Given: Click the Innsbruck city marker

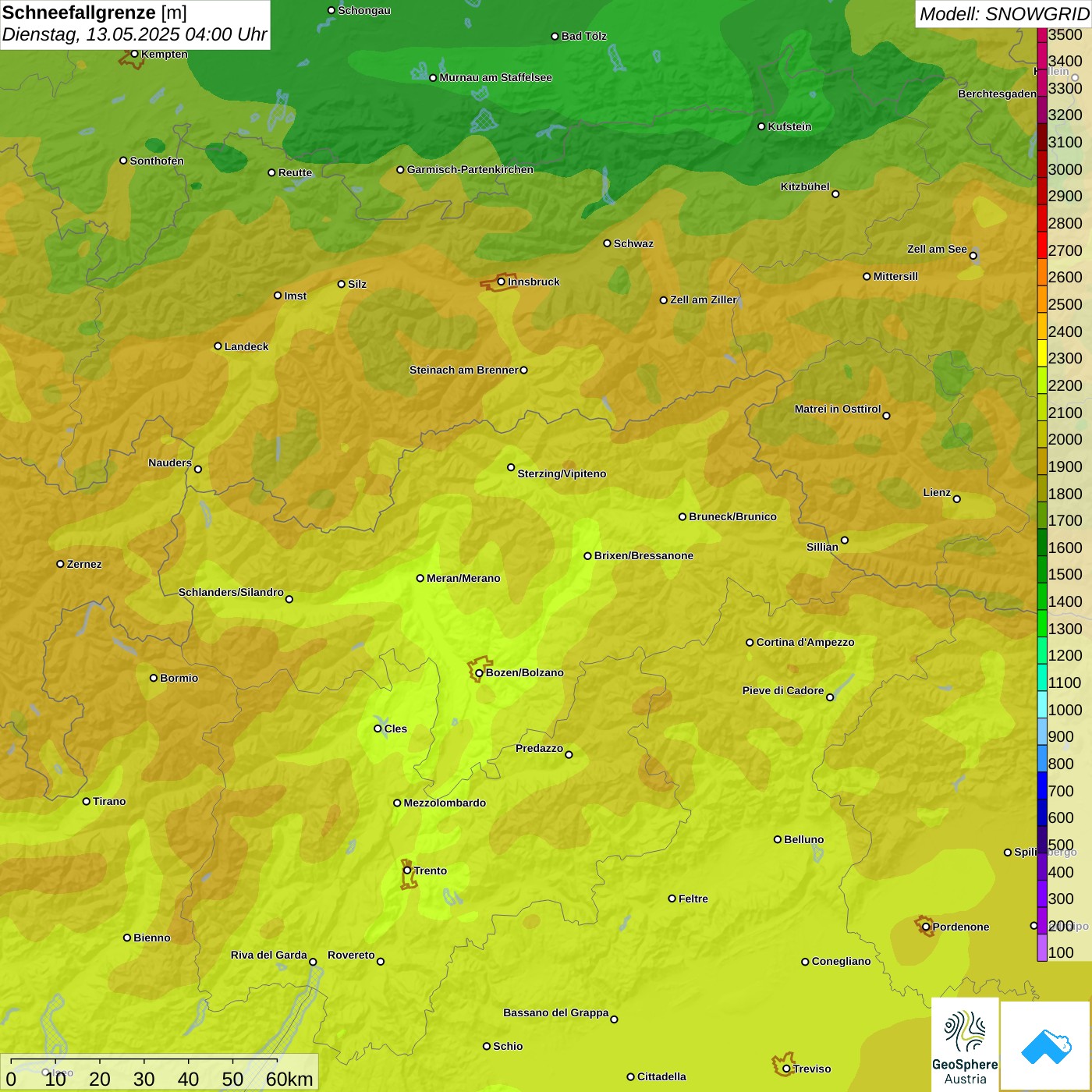Looking at the screenshot, I should pos(502,282).
